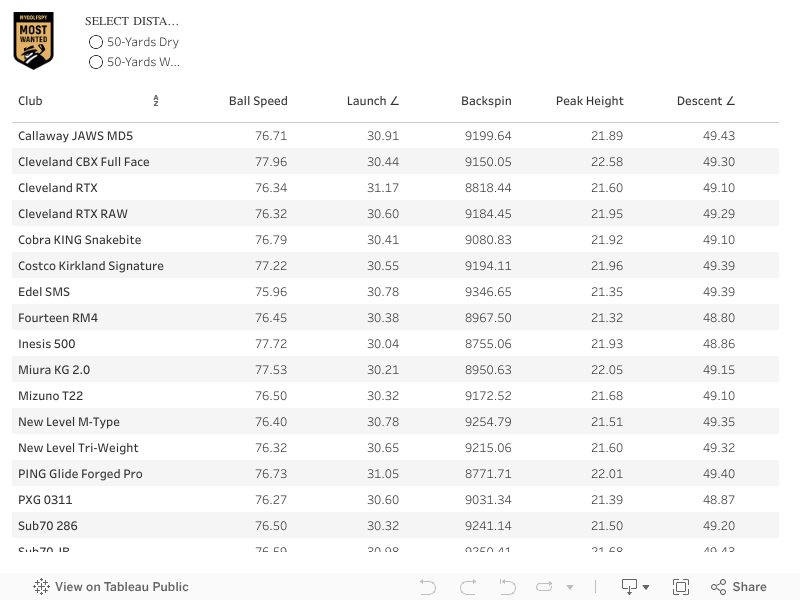Select the Costco Kirkland Signature row label
Screen dimensions: 800x600
pos(91,266)
